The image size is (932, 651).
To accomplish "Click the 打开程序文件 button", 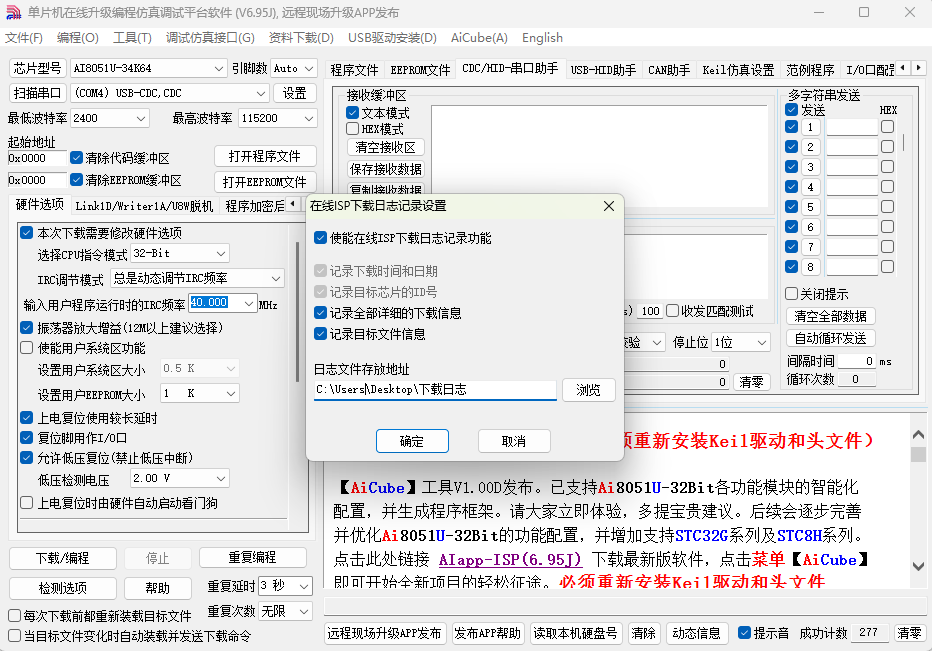I will pyautogui.click(x=265, y=156).
